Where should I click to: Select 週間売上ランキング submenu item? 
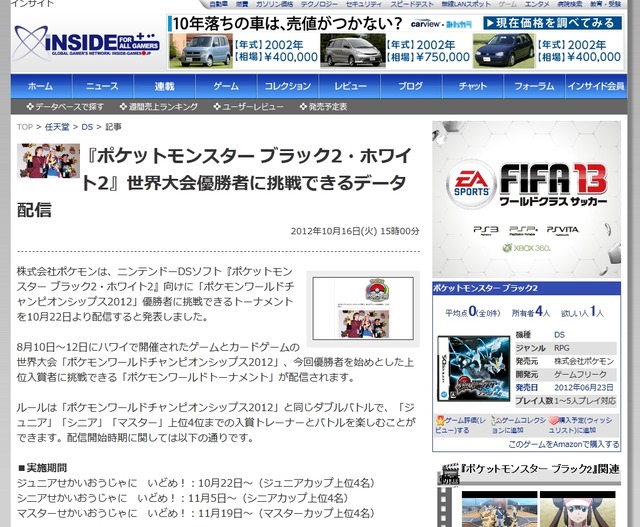point(159,107)
